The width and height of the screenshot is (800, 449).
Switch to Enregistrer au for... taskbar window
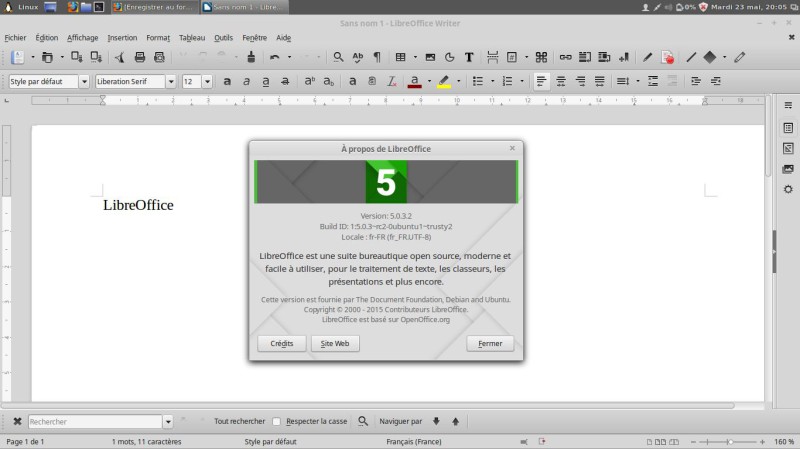[x=155, y=7]
